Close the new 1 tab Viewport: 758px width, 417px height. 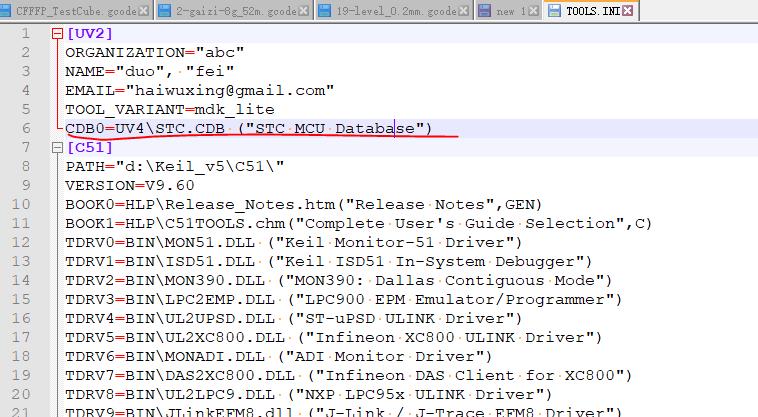[x=533, y=11]
